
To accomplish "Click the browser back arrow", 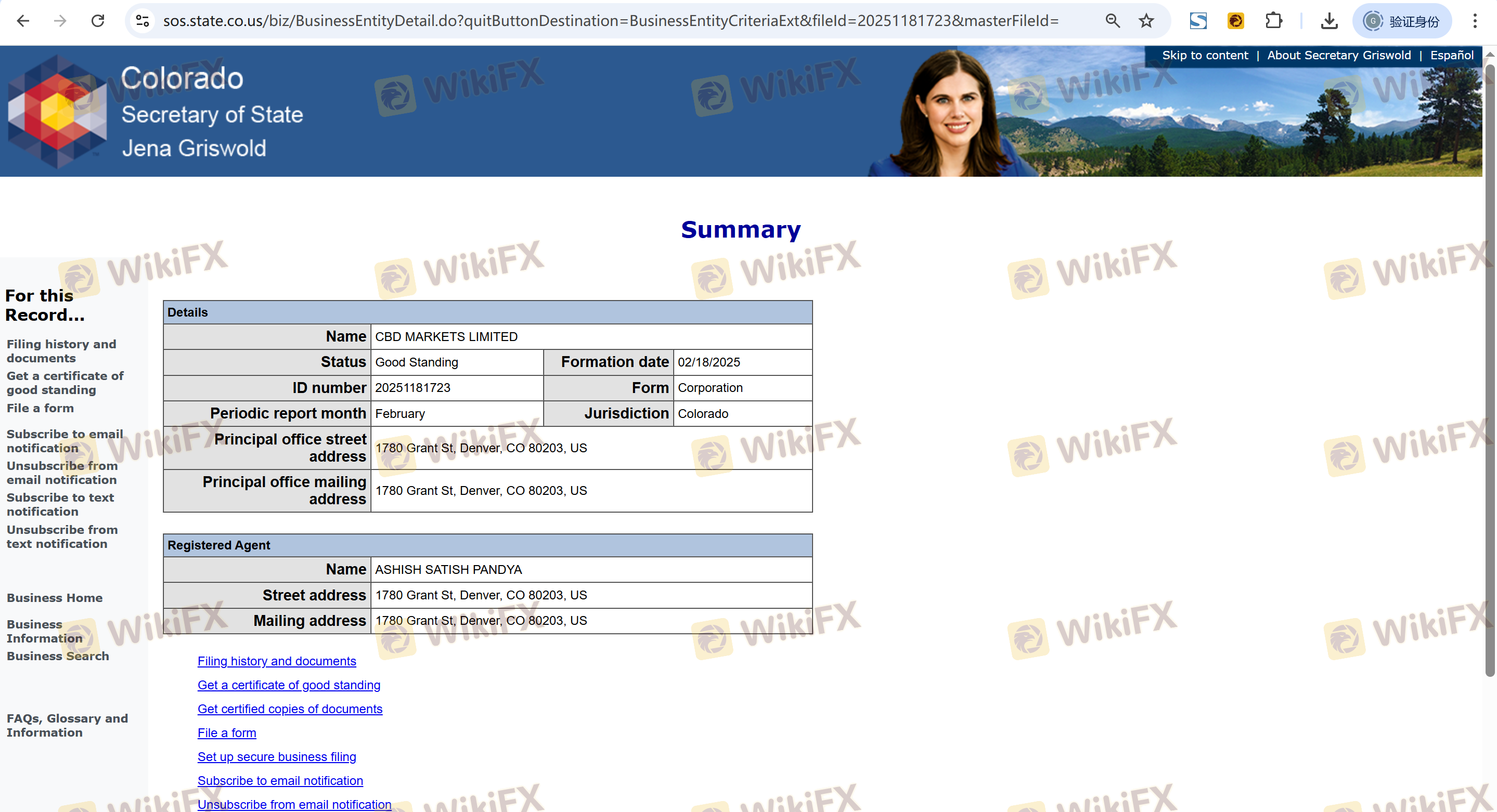I will tap(23, 21).
